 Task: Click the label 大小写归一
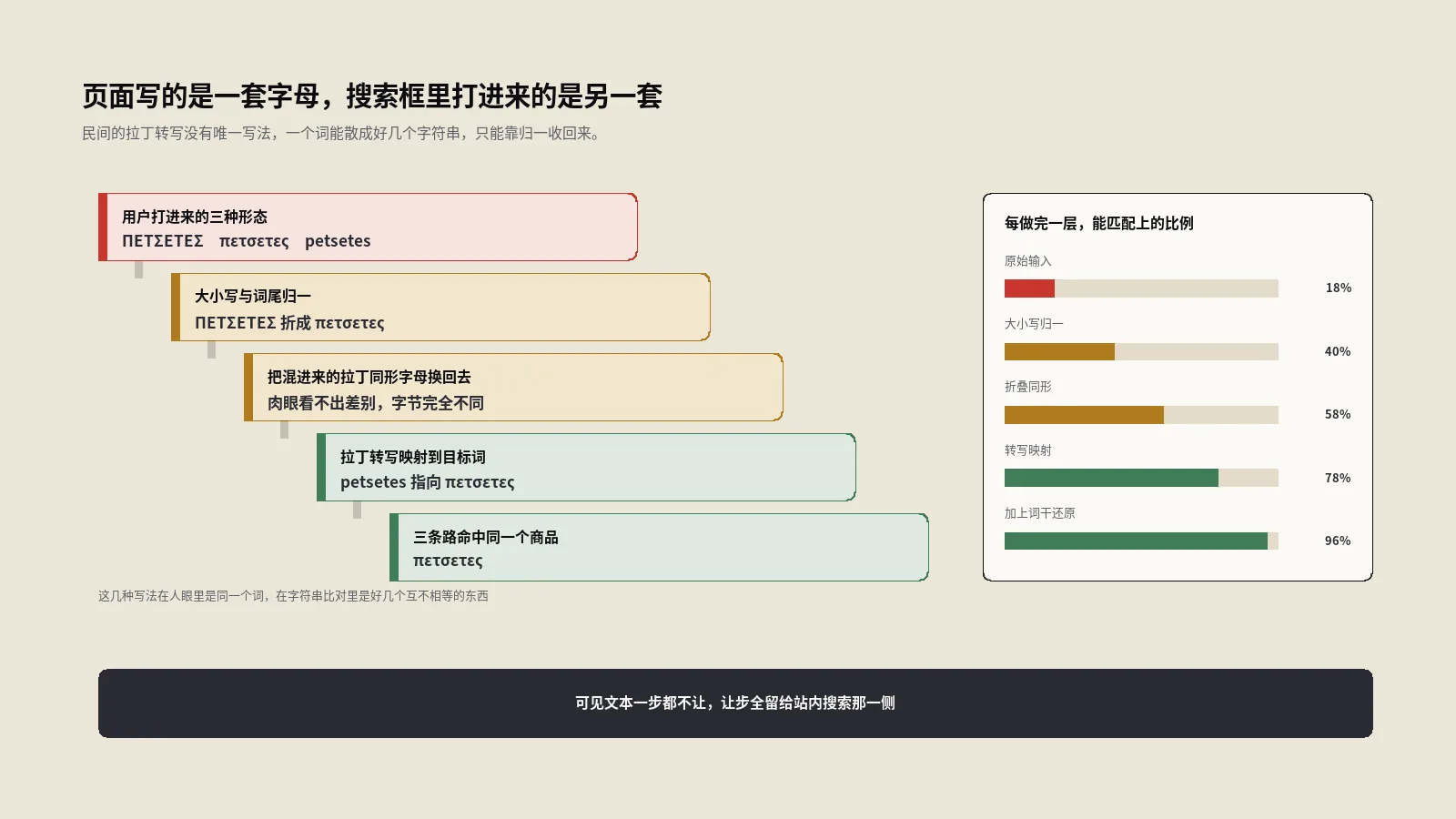point(1034,324)
